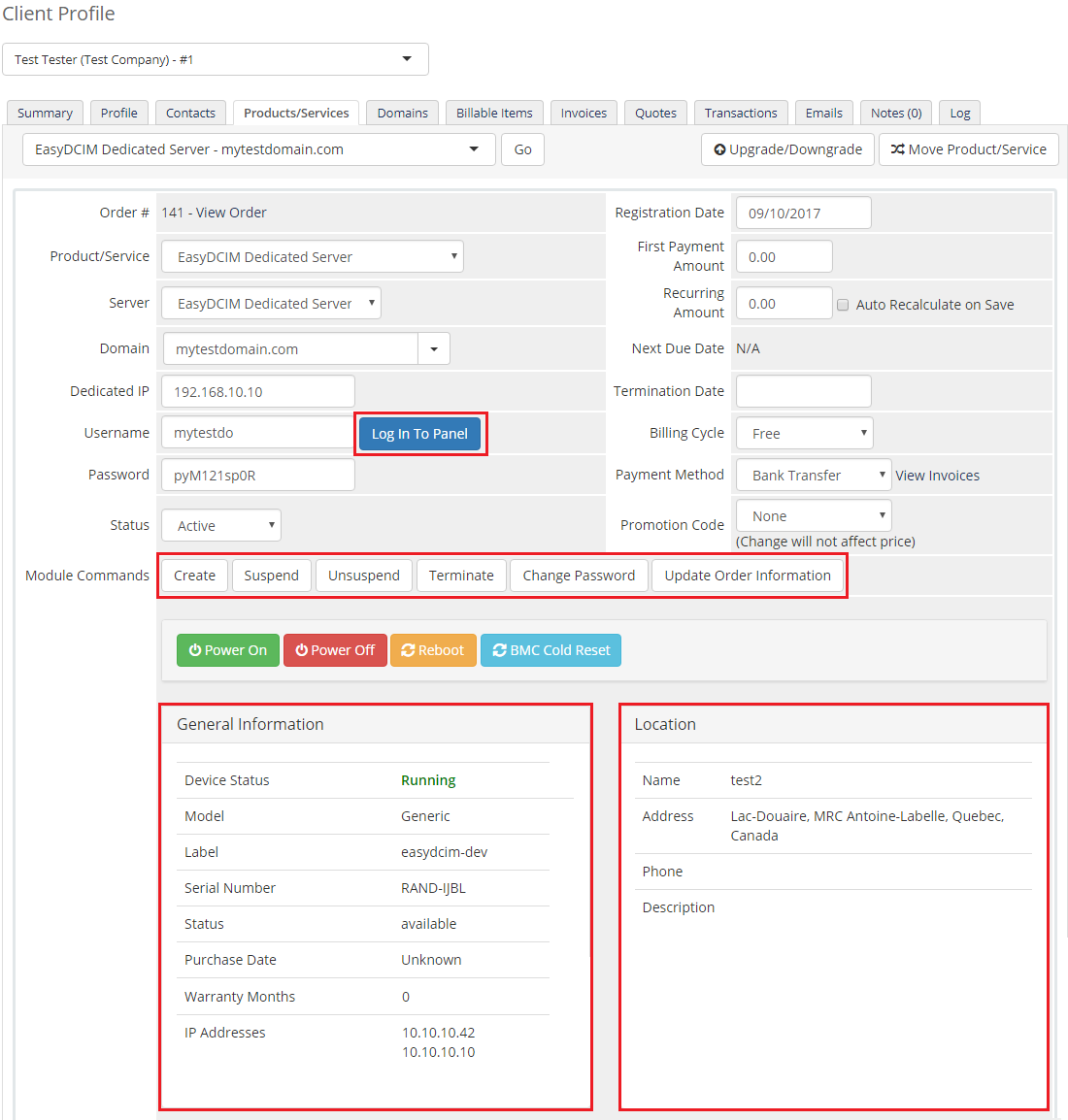Click the Upgrade/Downgrade button
The image size is (1068, 1120).
pos(788,149)
